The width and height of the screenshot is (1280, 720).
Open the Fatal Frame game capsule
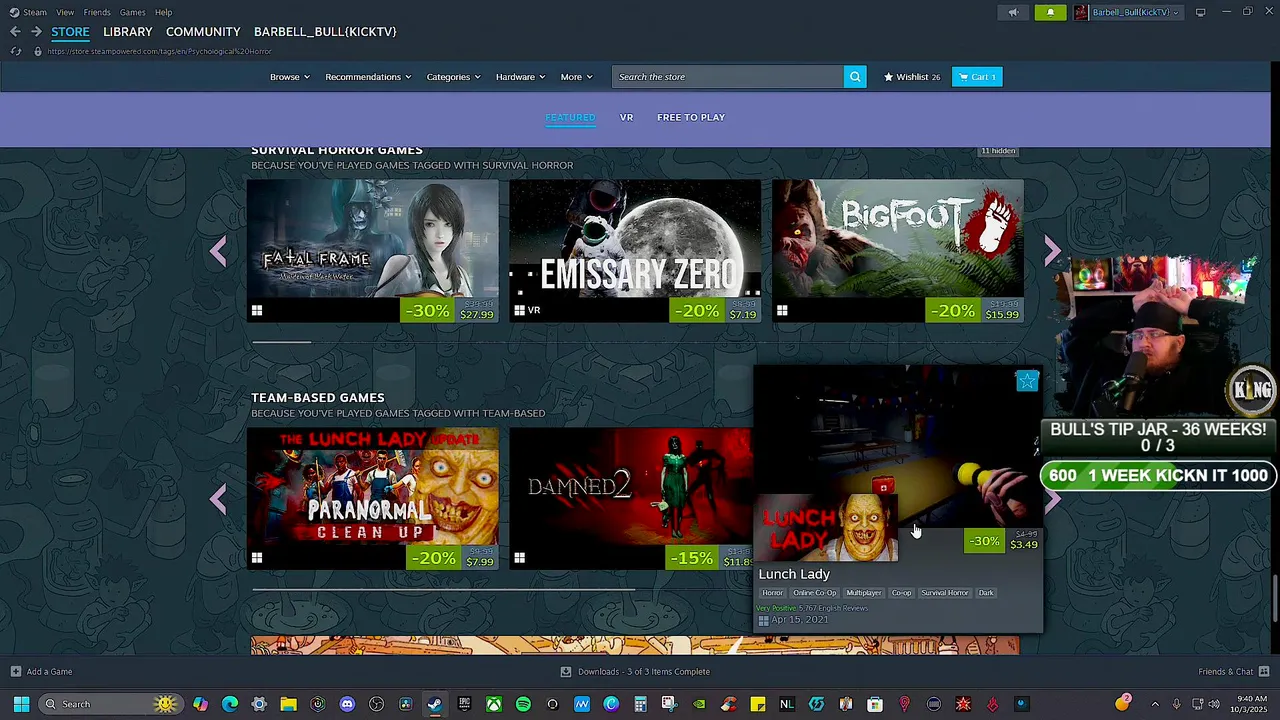[x=373, y=251]
